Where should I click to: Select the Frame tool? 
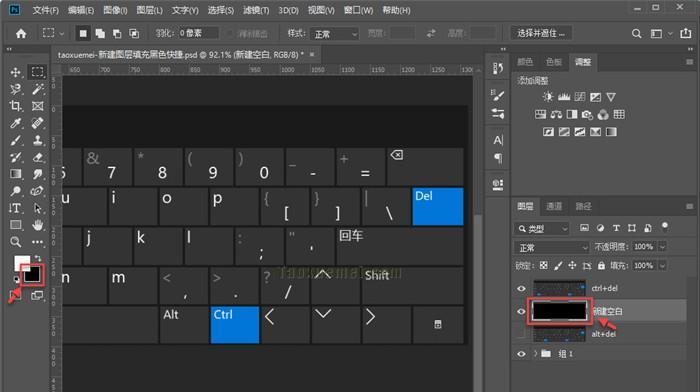point(38,106)
